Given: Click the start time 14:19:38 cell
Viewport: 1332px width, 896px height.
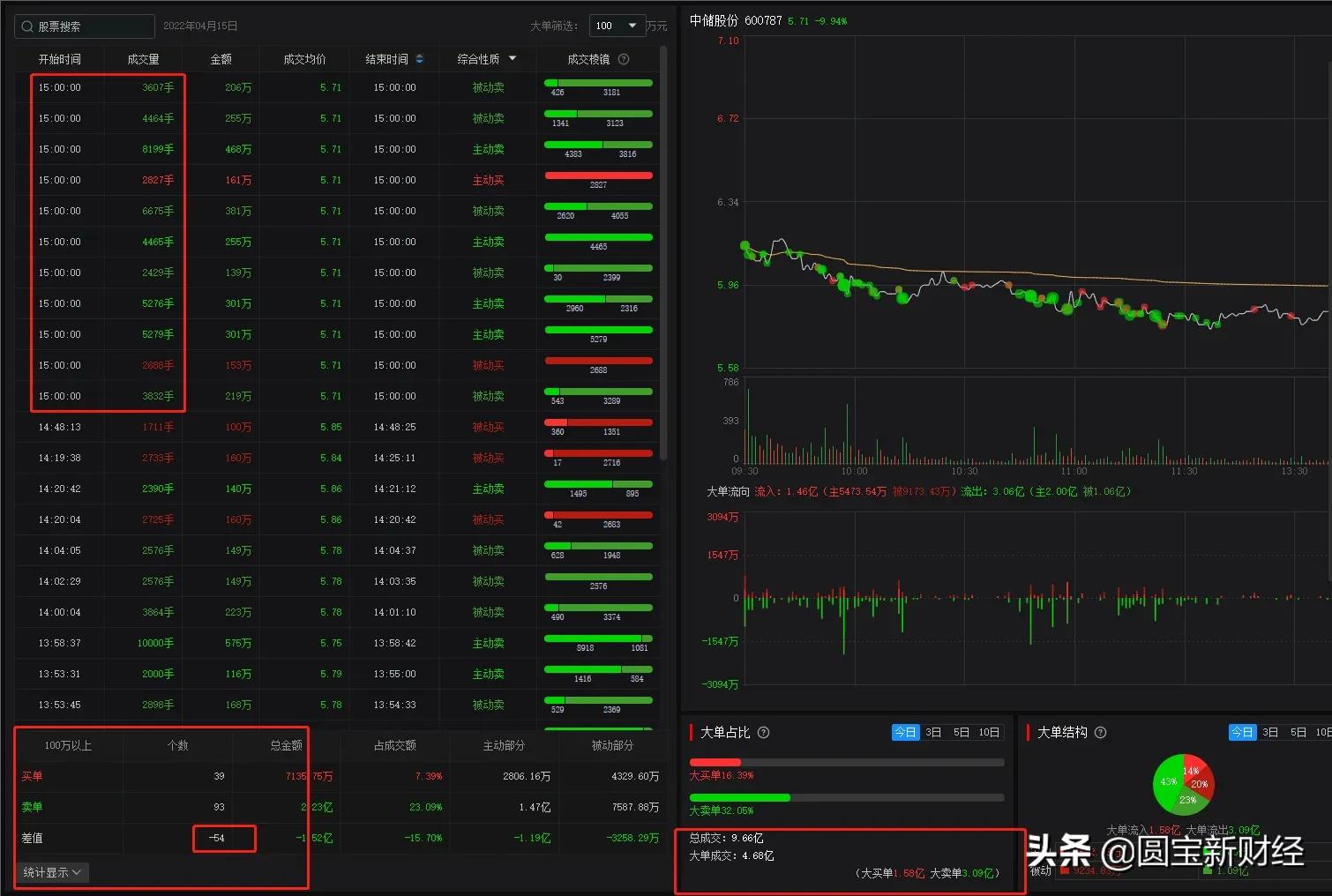Looking at the screenshot, I should 59,458.
